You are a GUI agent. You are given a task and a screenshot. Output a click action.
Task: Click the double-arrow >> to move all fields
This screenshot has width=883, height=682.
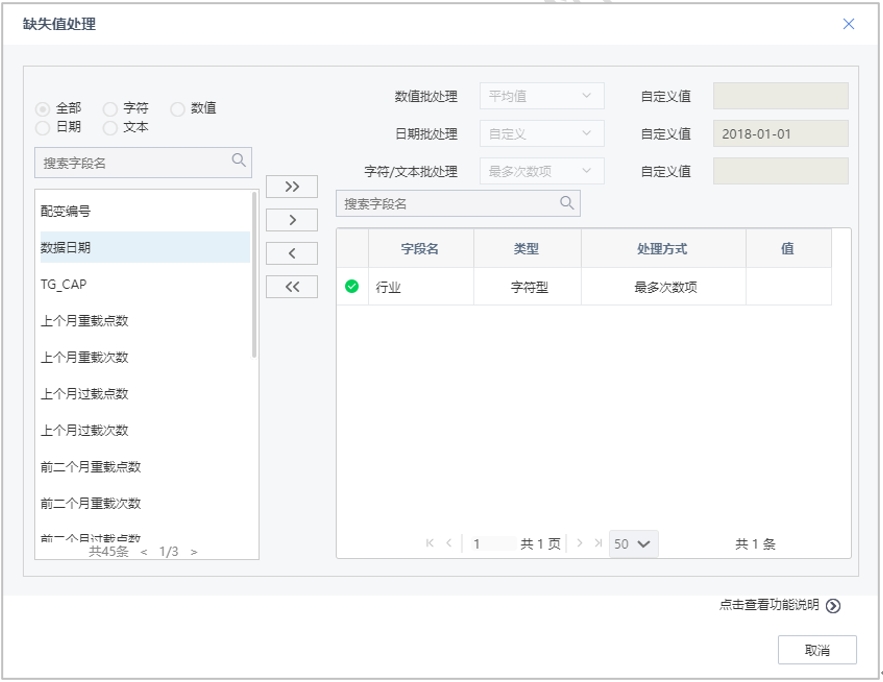pos(293,186)
